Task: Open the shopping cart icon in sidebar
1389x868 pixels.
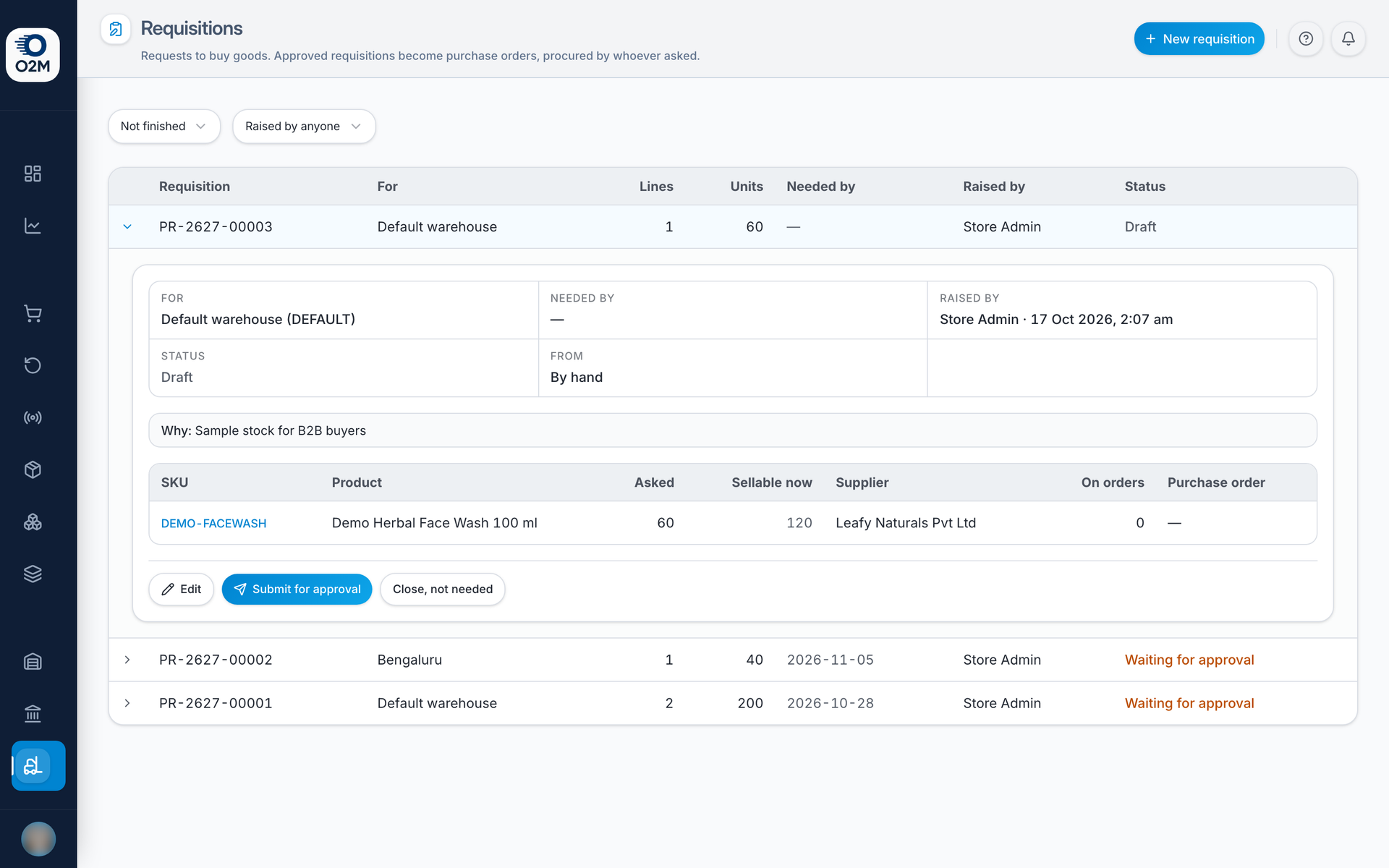Action: tap(33, 313)
